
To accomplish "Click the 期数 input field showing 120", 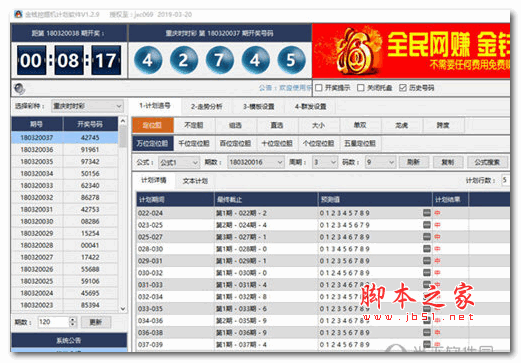I will pyautogui.click(x=53, y=322).
